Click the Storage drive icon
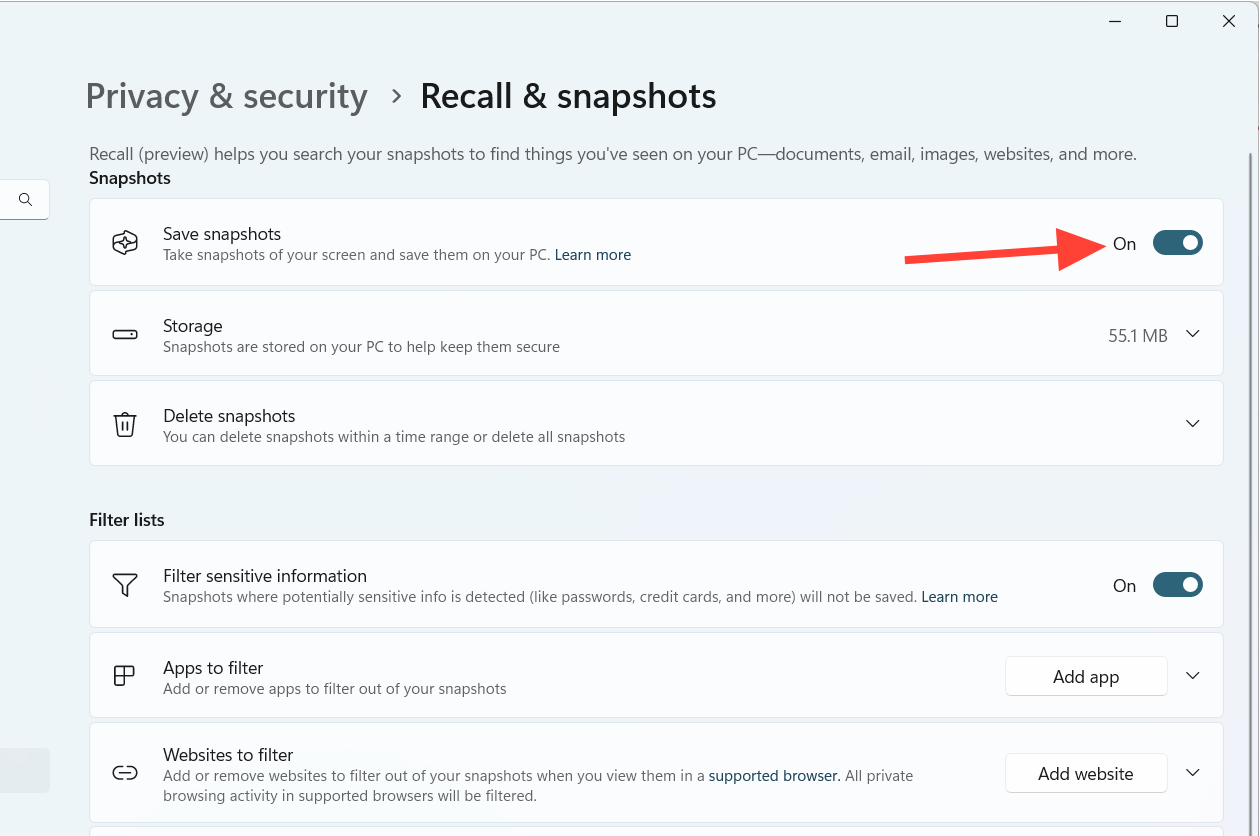 pos(125,335)
